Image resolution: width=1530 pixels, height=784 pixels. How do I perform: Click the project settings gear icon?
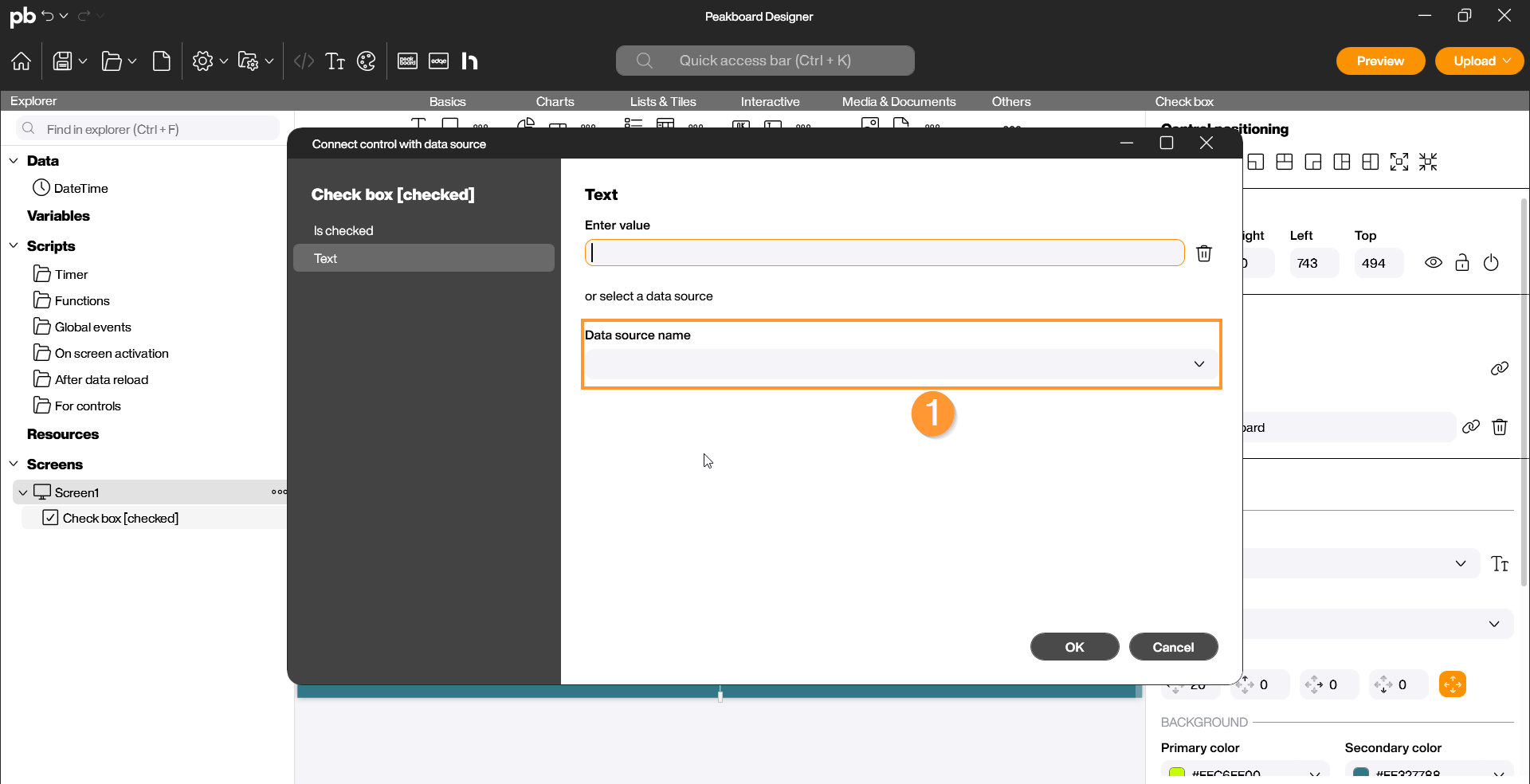202,61
